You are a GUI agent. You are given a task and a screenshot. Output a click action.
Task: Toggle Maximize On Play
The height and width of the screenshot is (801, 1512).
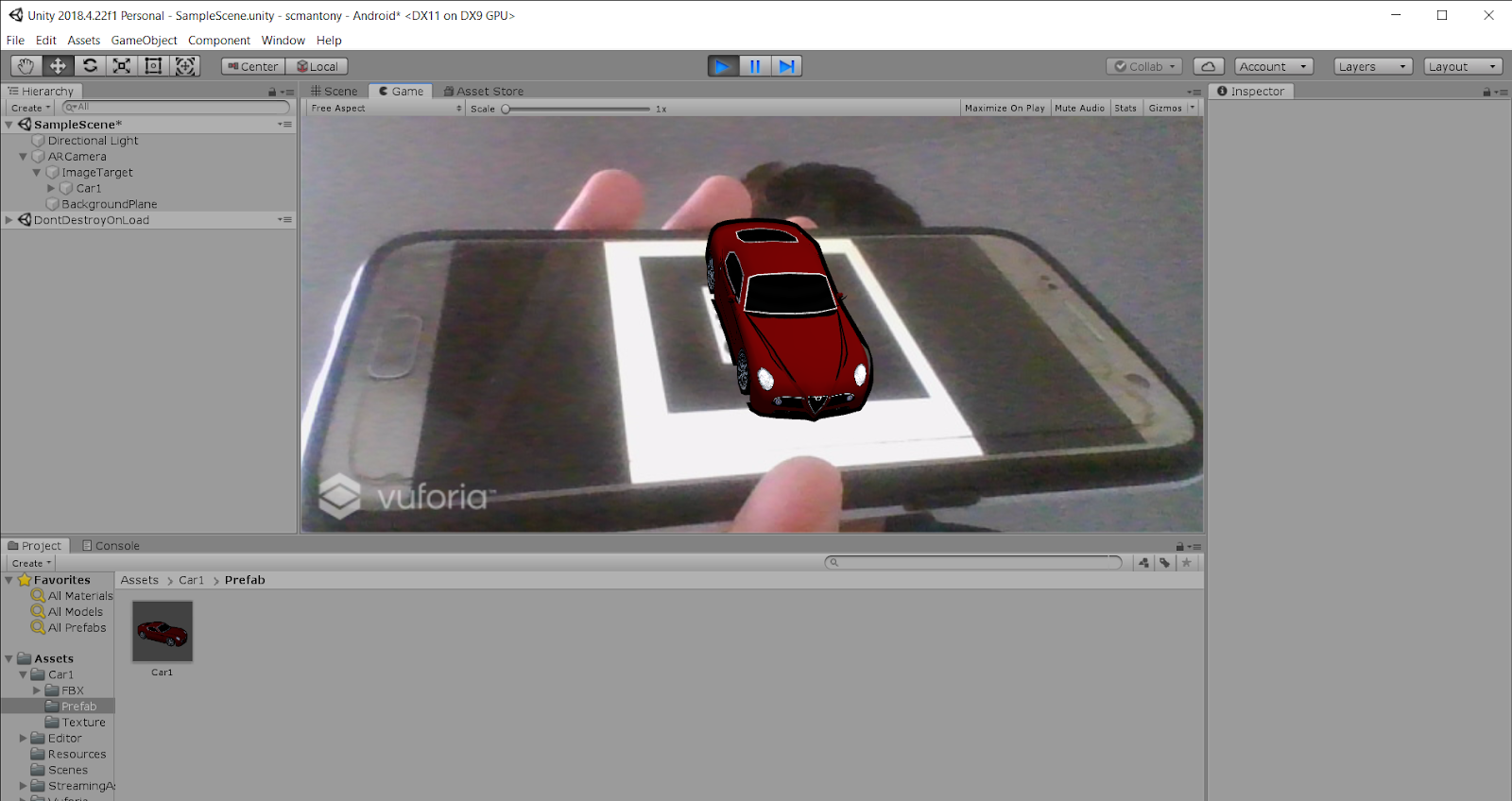(1005, 109)
